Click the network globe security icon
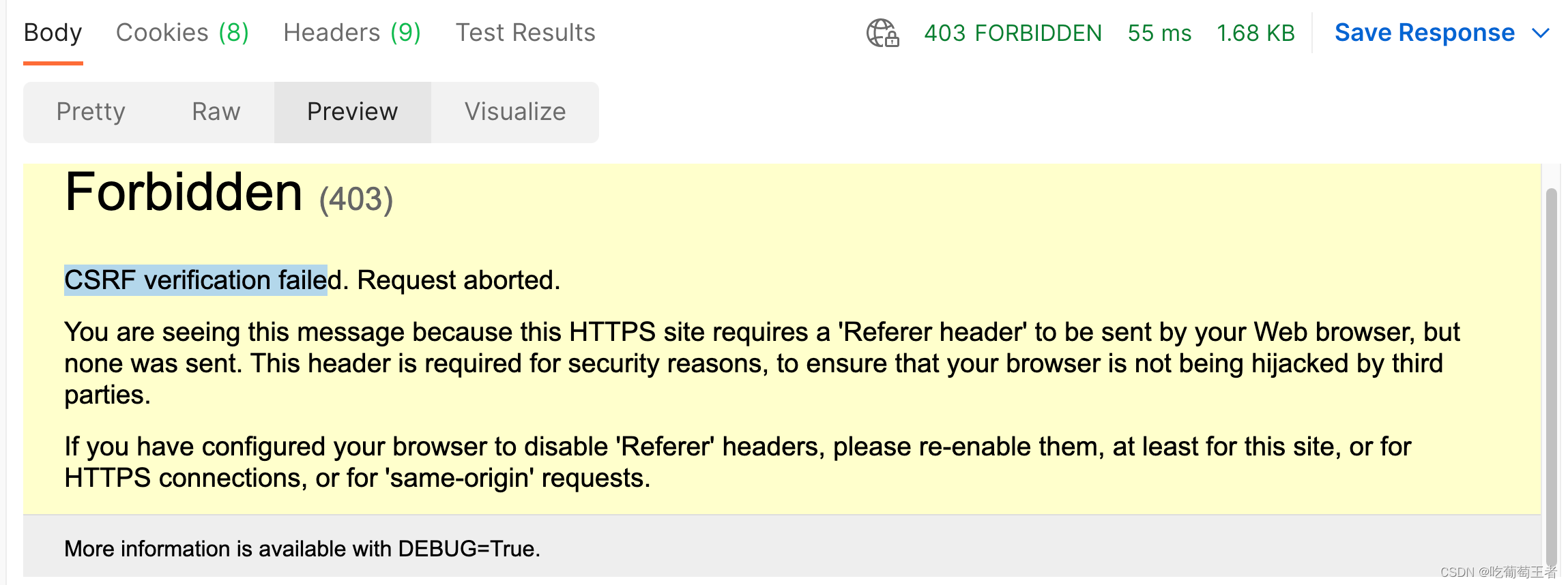 point(880,33)
